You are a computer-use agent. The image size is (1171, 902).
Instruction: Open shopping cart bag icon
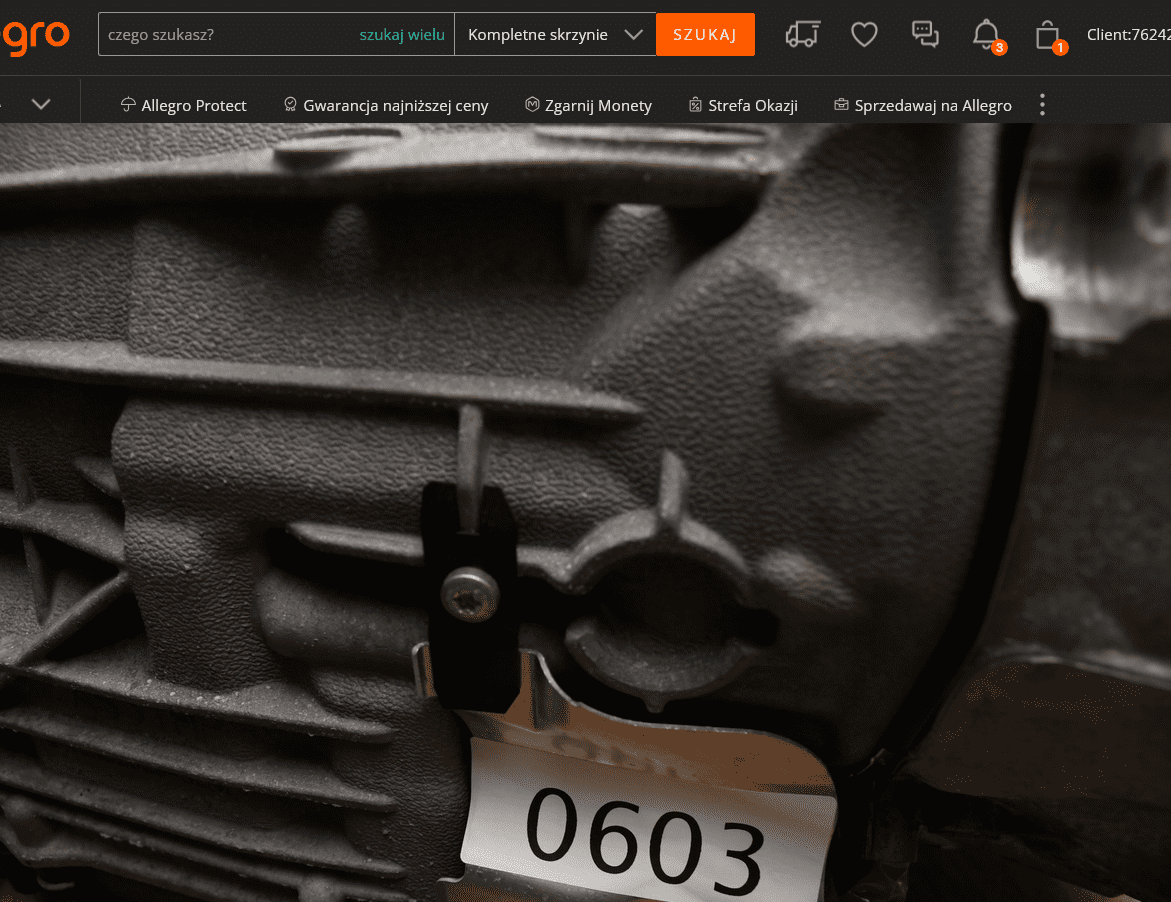pos(1047,35)
